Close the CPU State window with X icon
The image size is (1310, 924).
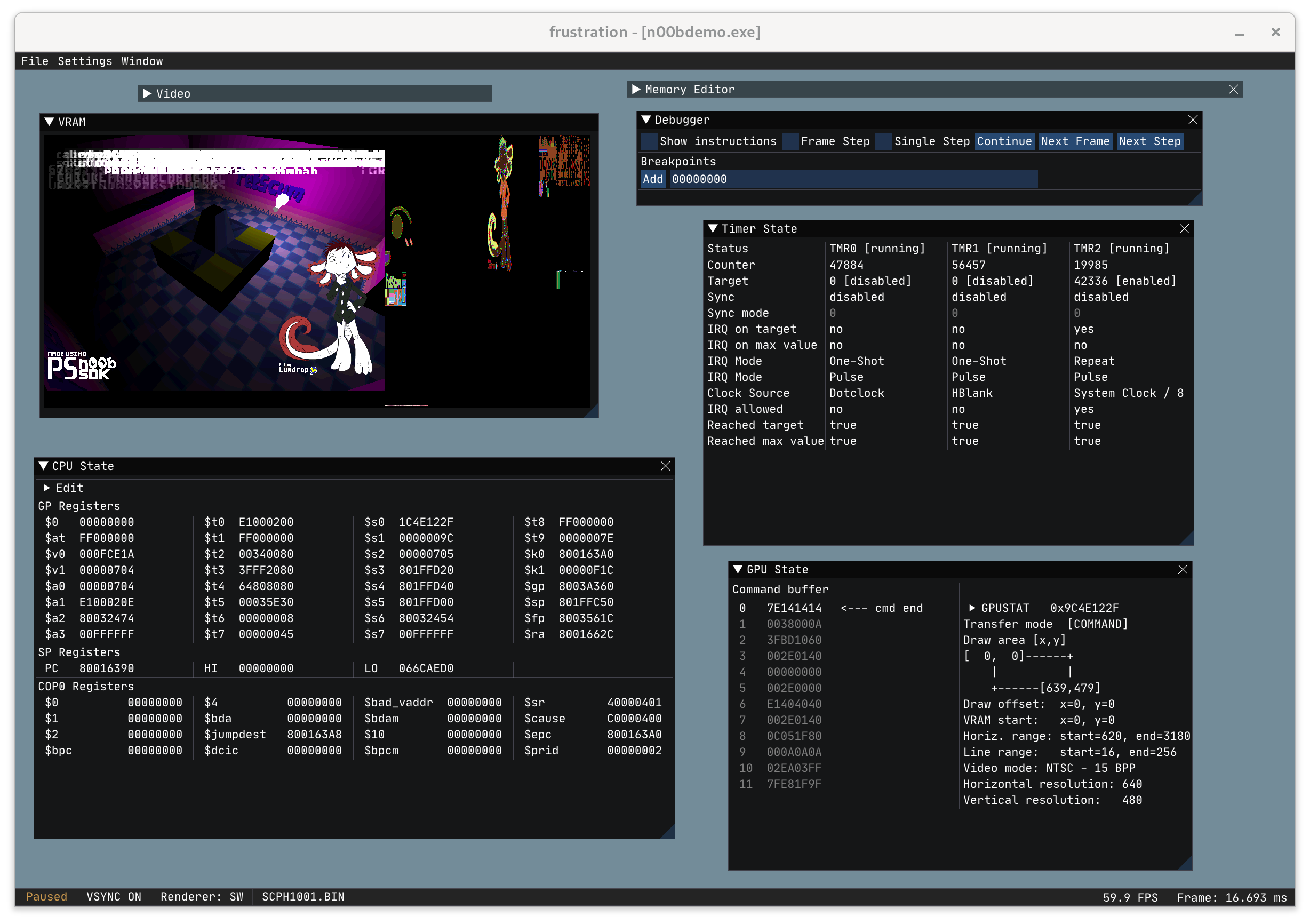pyautogui.click(x=665, y=466)
